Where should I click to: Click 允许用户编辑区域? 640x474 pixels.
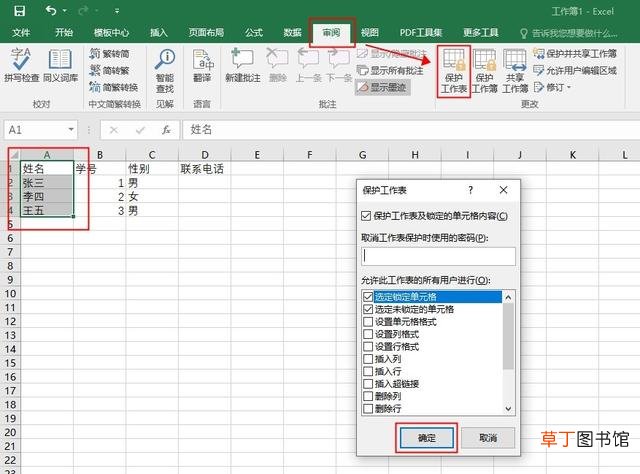[575, 71]
